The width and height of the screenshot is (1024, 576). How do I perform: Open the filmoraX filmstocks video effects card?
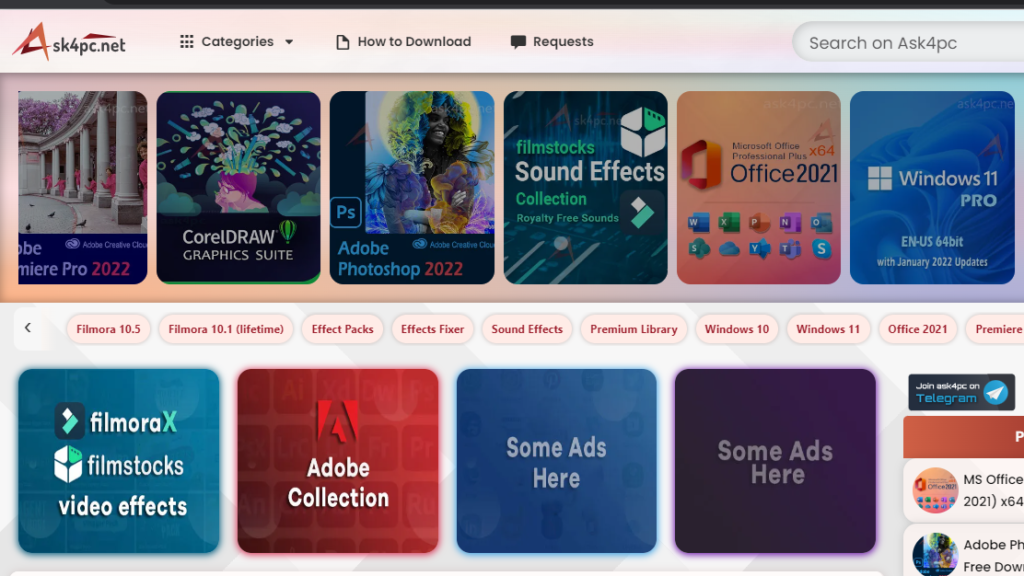[119, 461]
